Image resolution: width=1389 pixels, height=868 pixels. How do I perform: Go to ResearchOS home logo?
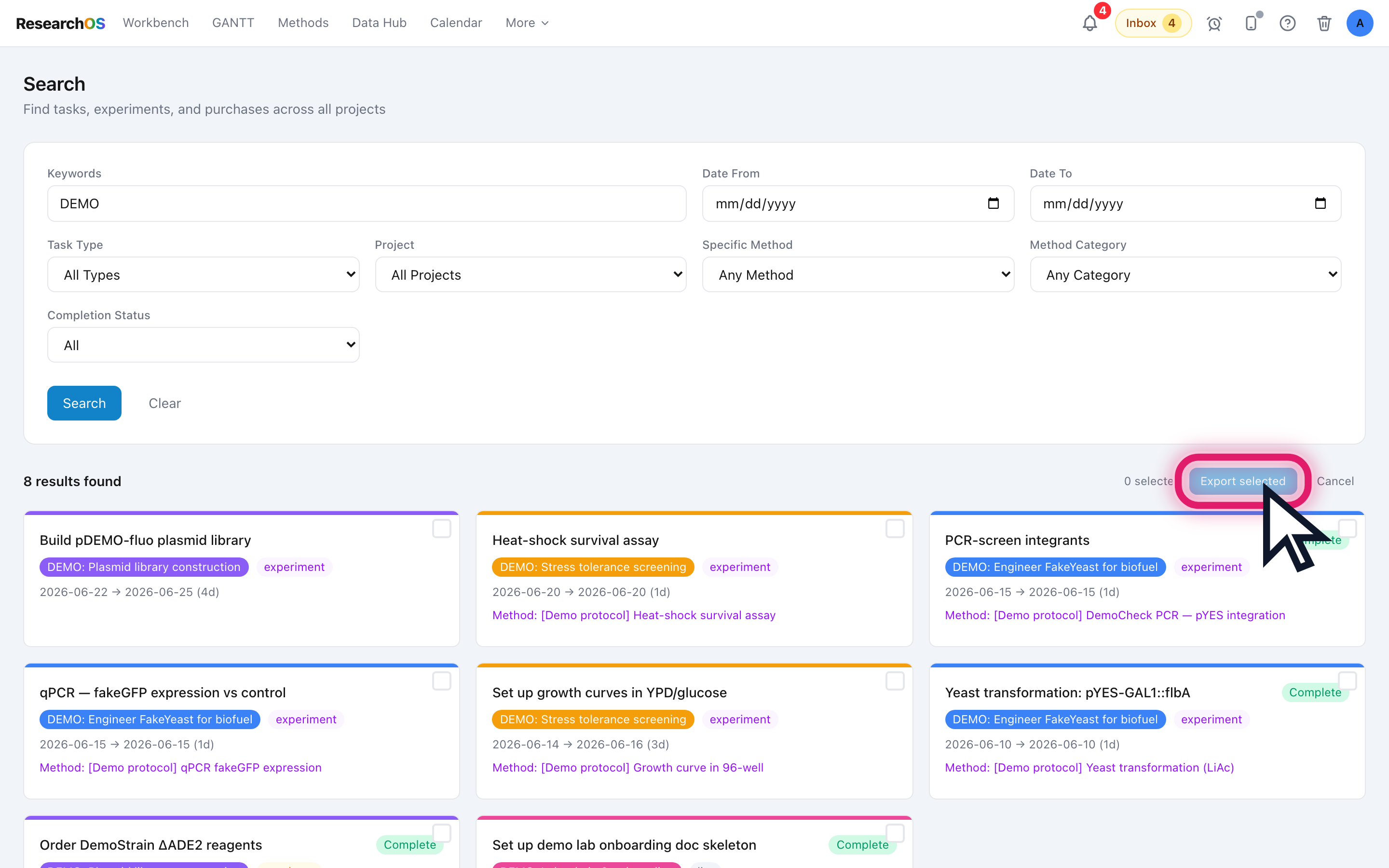click(60, 24)
